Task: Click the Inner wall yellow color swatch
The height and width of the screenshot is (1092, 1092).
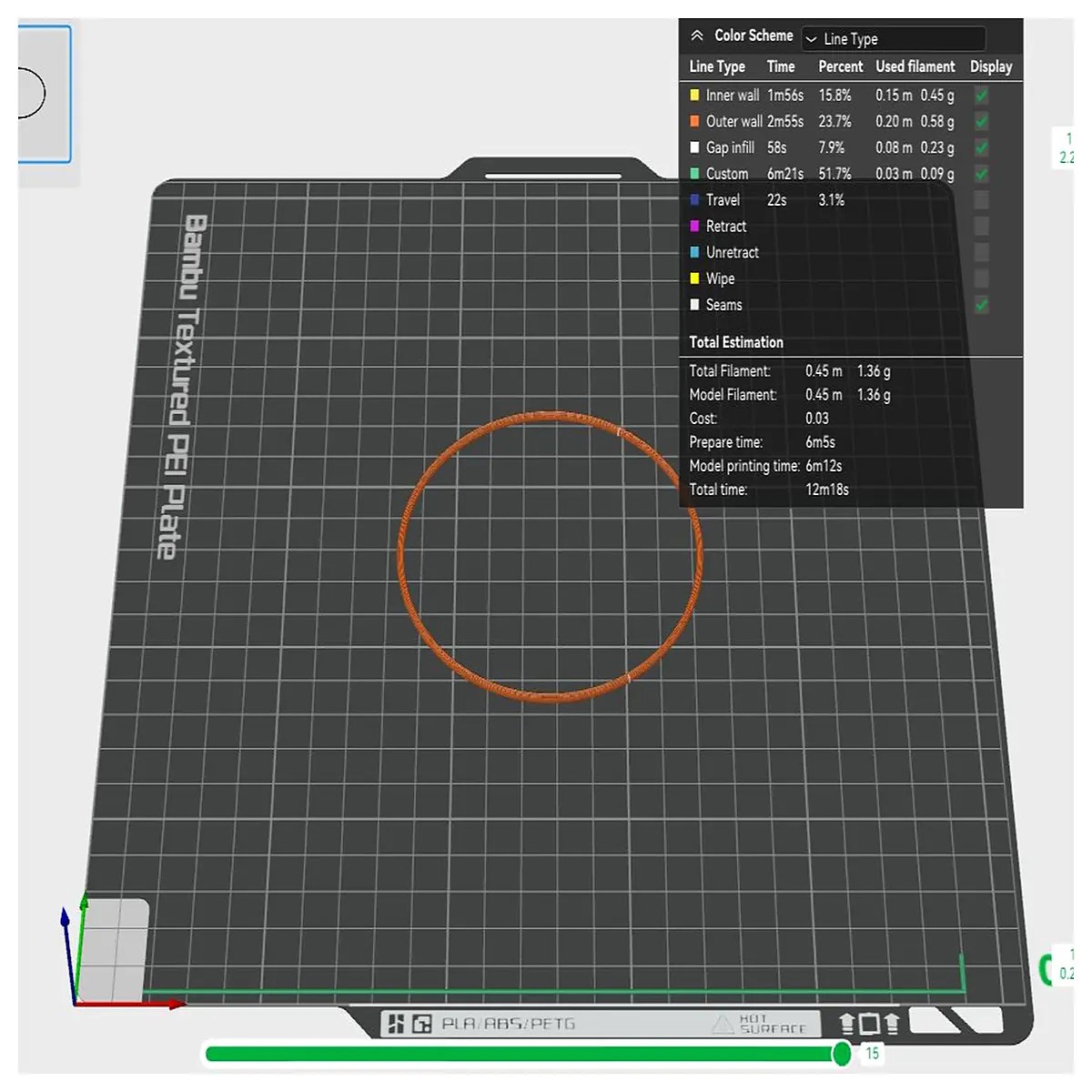Action: (x=694, y=95)
